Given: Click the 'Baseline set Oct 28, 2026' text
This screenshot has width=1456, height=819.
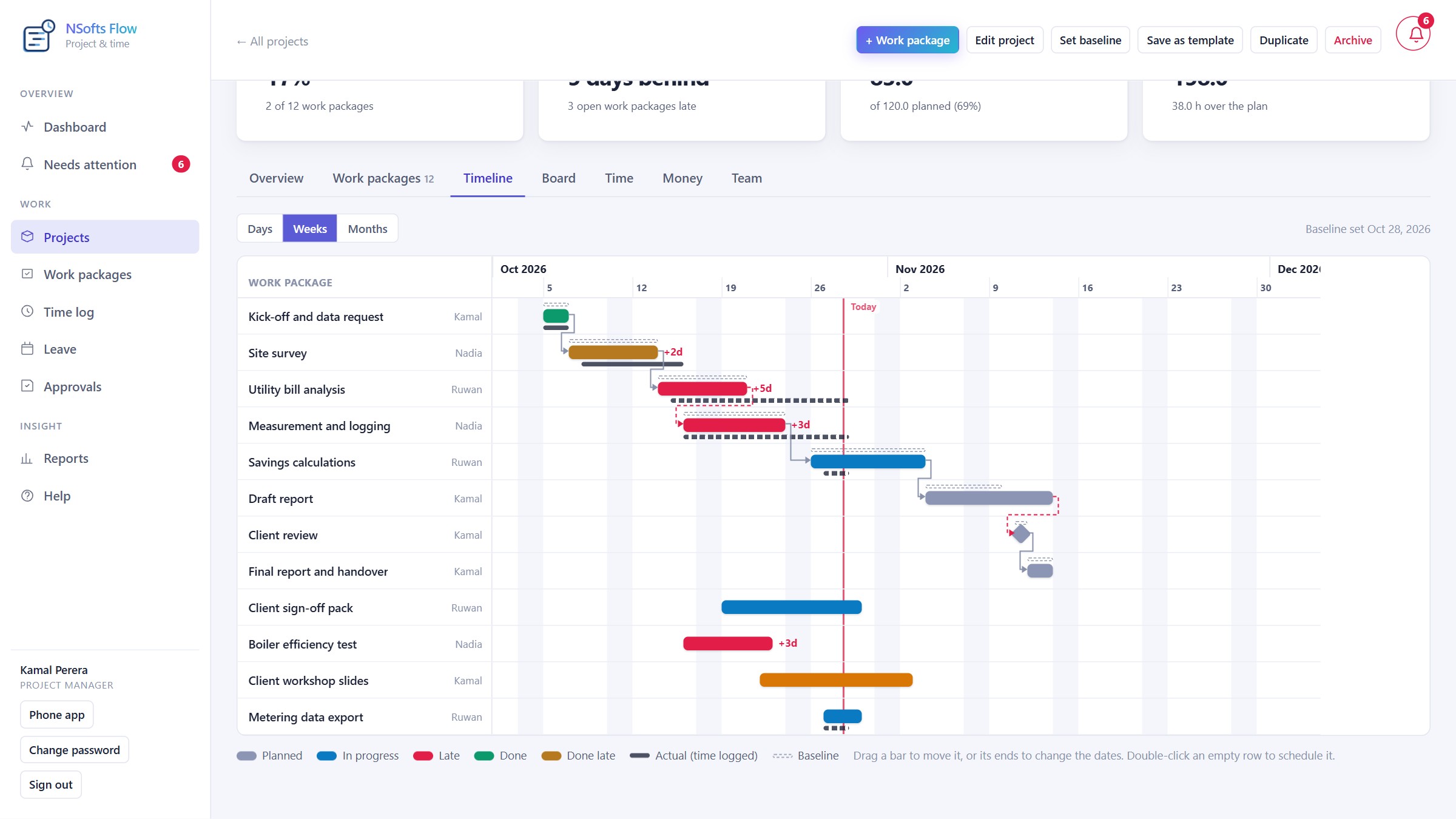Looking at the screenshot, I should coord(1367,229).
